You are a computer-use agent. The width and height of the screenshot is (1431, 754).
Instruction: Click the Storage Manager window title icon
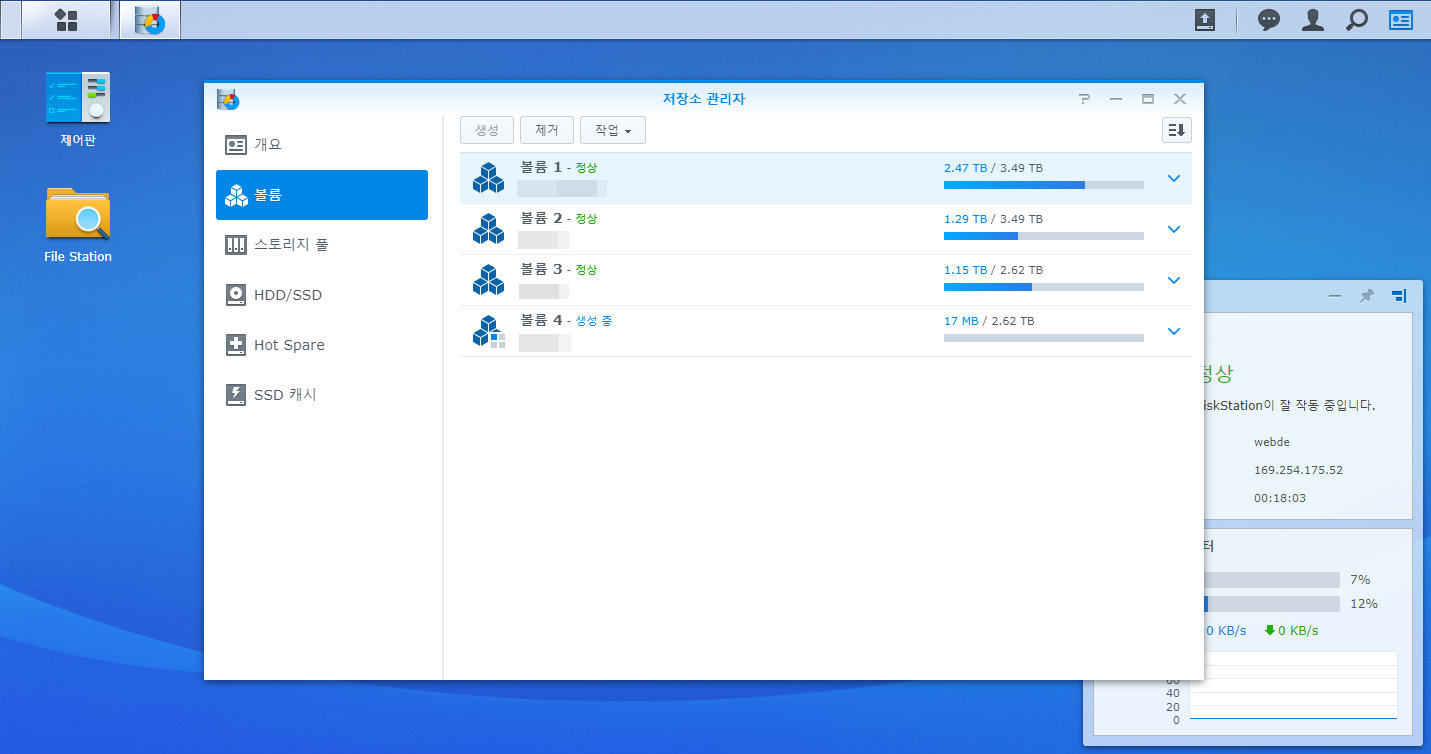point(228,99)
